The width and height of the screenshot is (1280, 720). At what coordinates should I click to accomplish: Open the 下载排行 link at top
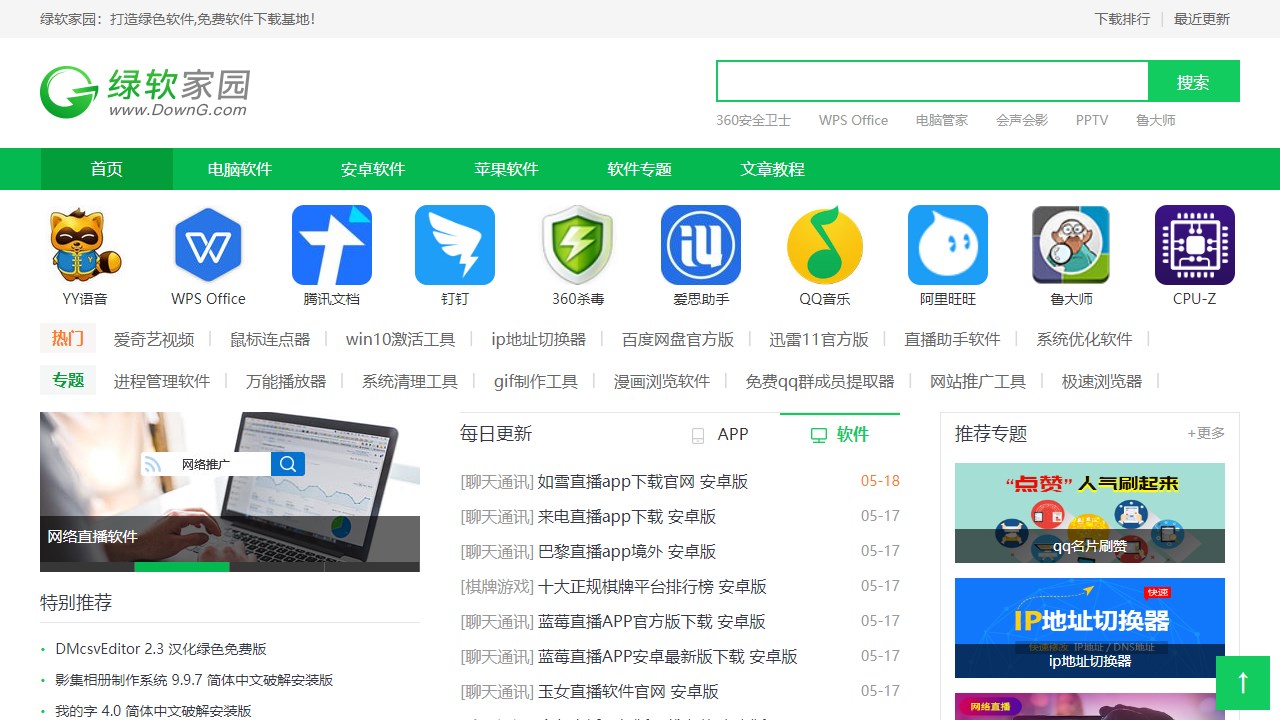1122,19
